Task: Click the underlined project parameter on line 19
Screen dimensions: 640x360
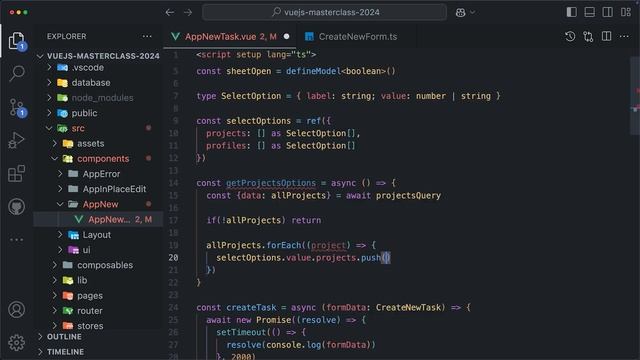Action: pyautogui.click(x=329, y=245)
